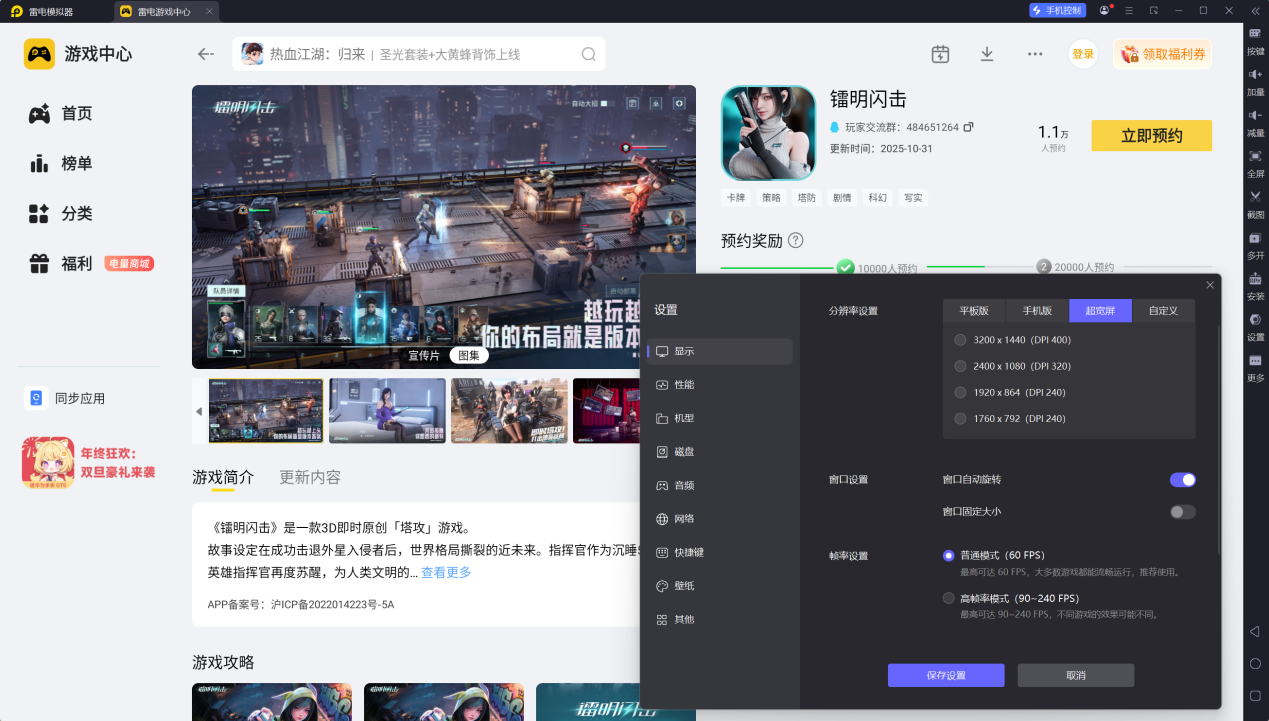
Task: Click the 全屏 fullscreen icon
Action: point(1255,156)
